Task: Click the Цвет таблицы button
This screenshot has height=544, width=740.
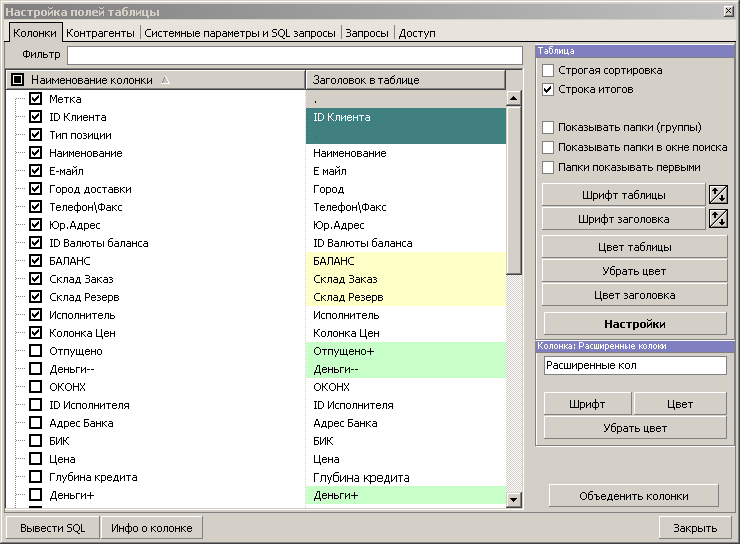Action: pos(634,247)
